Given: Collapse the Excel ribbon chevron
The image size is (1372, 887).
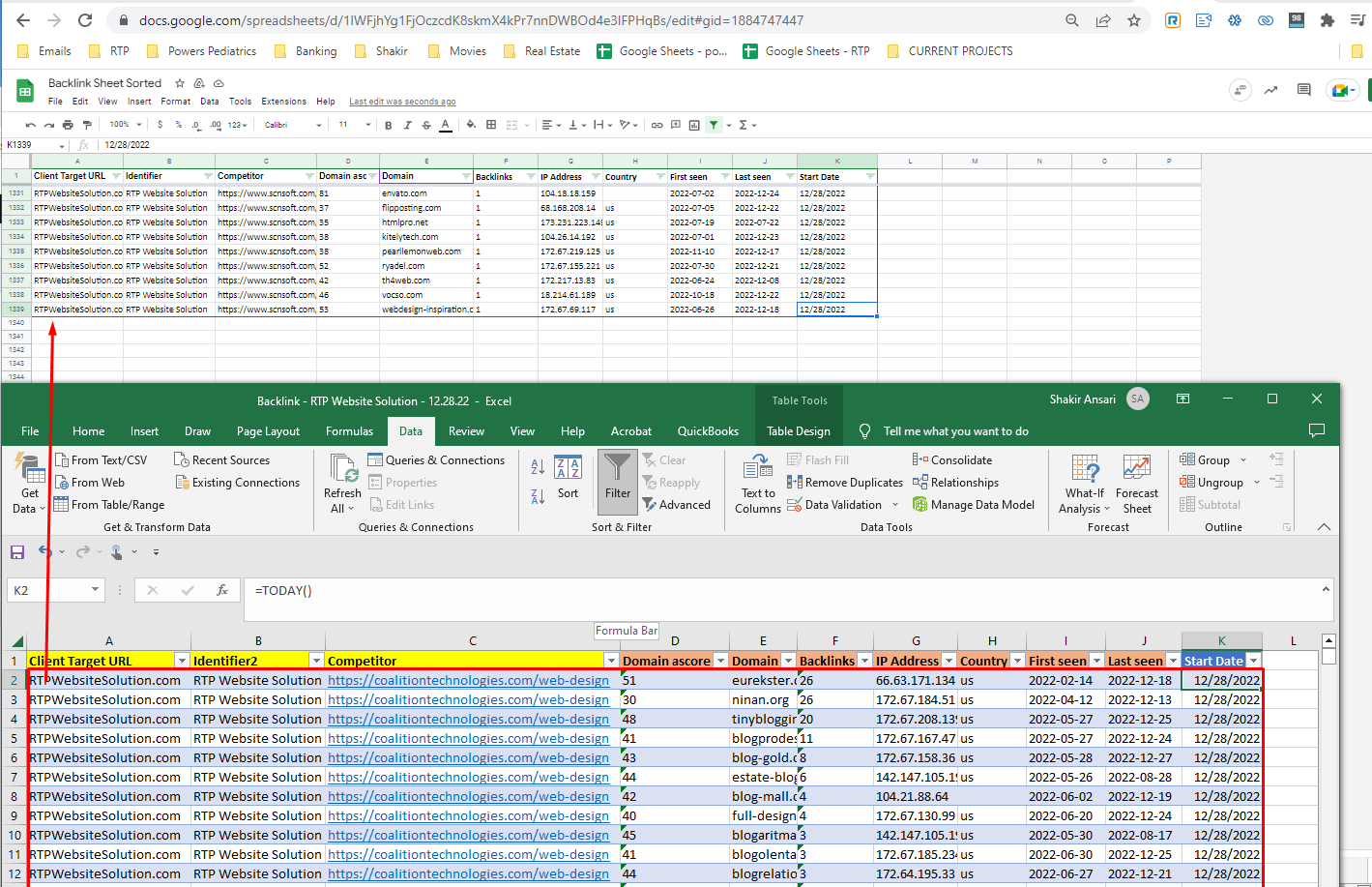Looking at the screenshot, I should [x=1324, y=527].
